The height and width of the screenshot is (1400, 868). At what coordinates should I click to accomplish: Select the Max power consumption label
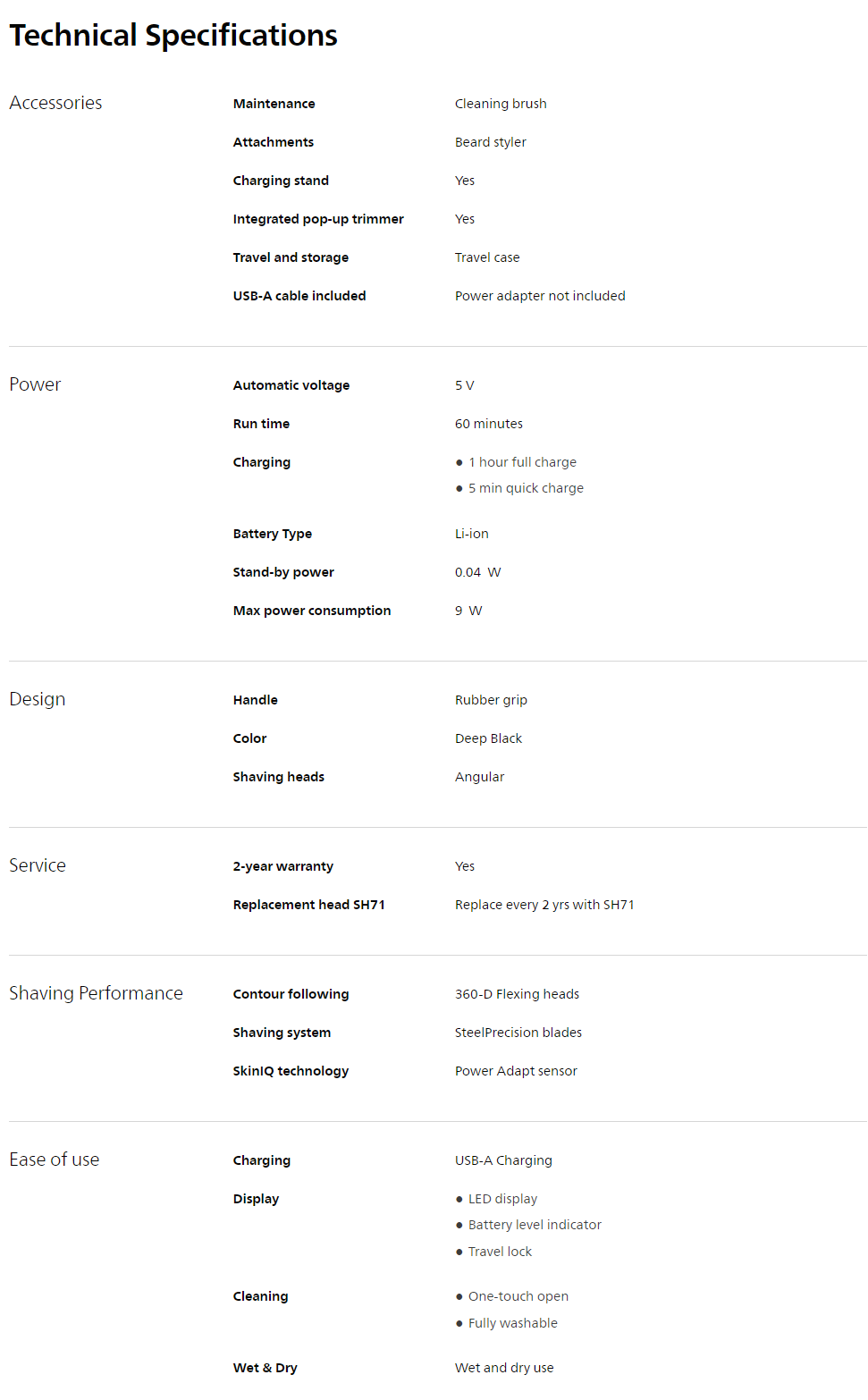point(312,611)
